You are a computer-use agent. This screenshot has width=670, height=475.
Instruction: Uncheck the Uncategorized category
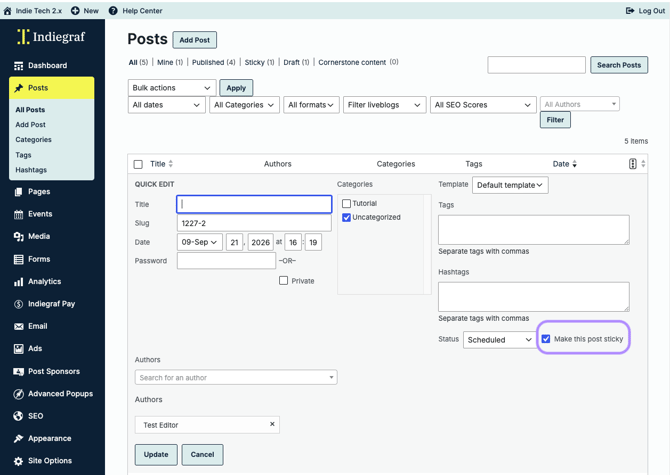[347, 217]
